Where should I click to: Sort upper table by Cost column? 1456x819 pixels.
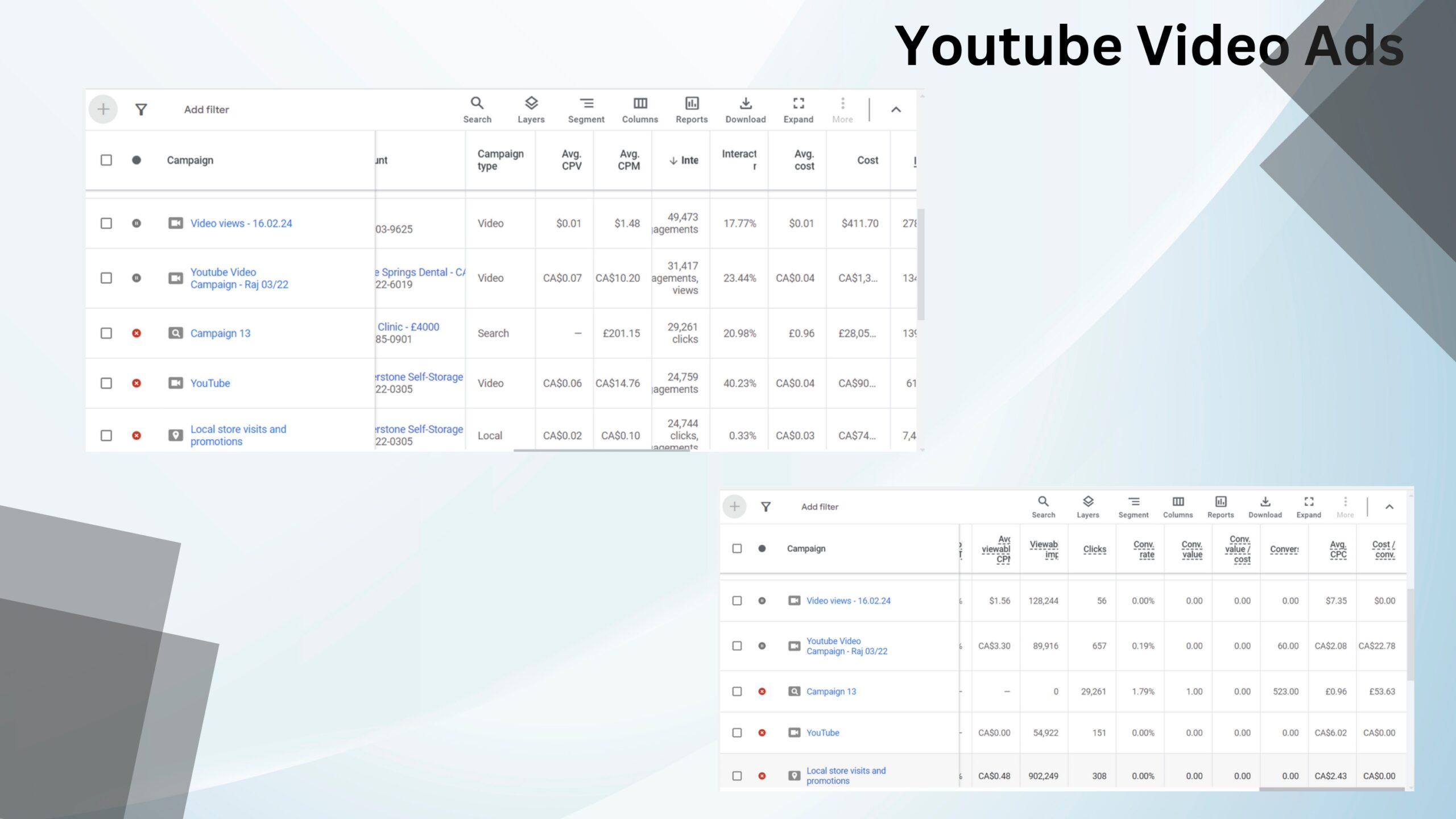click(867, 160)
